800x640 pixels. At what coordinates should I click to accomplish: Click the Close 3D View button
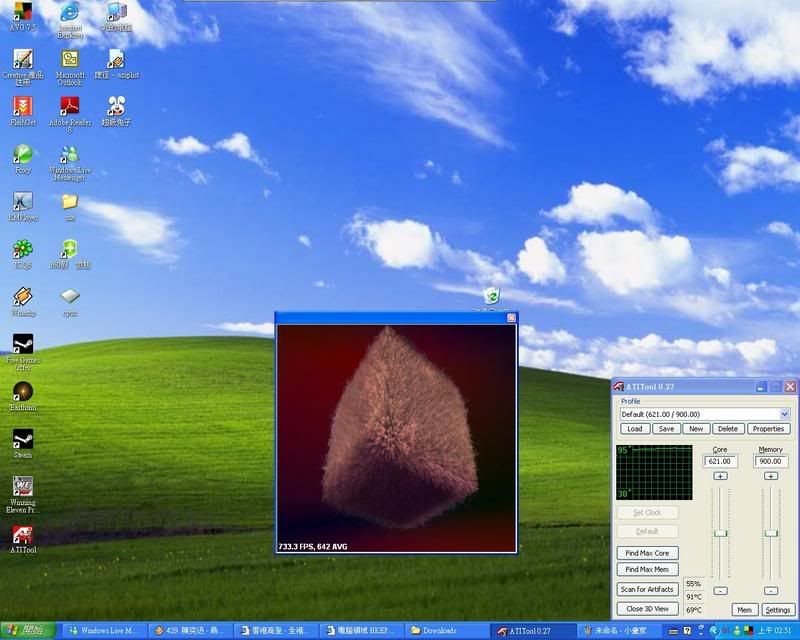coord(647,608)
